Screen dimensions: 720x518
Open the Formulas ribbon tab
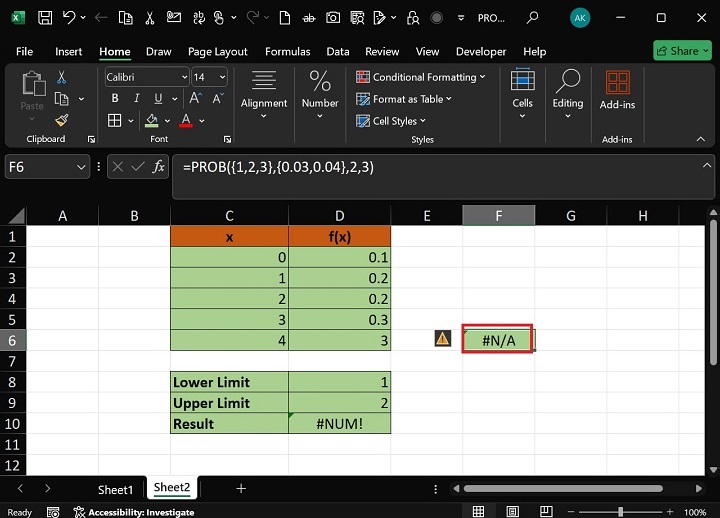point(287,51)
